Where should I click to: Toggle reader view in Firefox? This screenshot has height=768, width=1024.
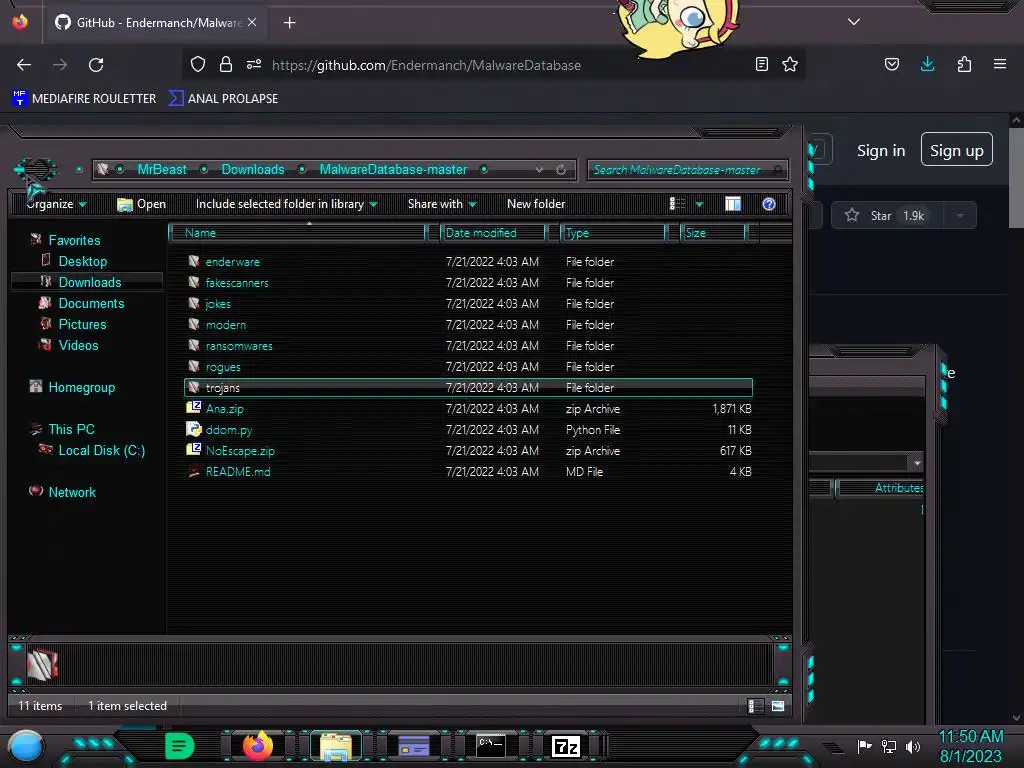point(761,64)
